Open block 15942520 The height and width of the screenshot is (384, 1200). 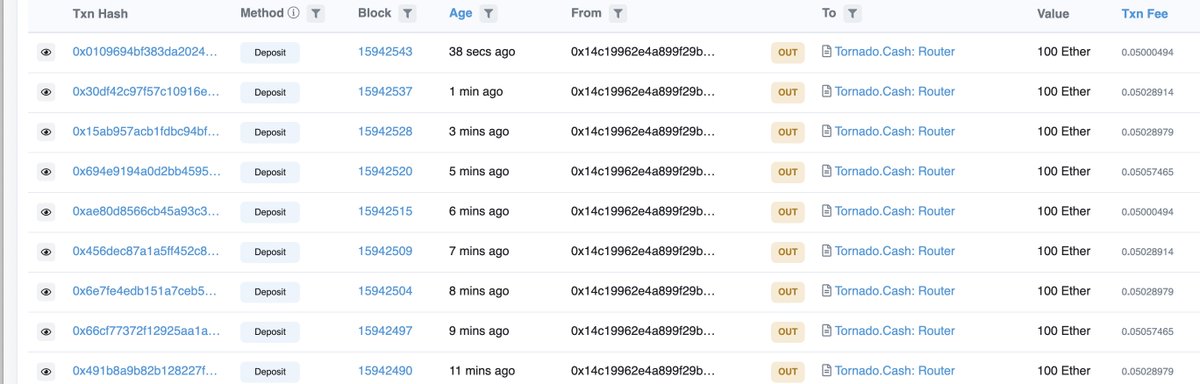pyautogui.click(x=385, y=172)
